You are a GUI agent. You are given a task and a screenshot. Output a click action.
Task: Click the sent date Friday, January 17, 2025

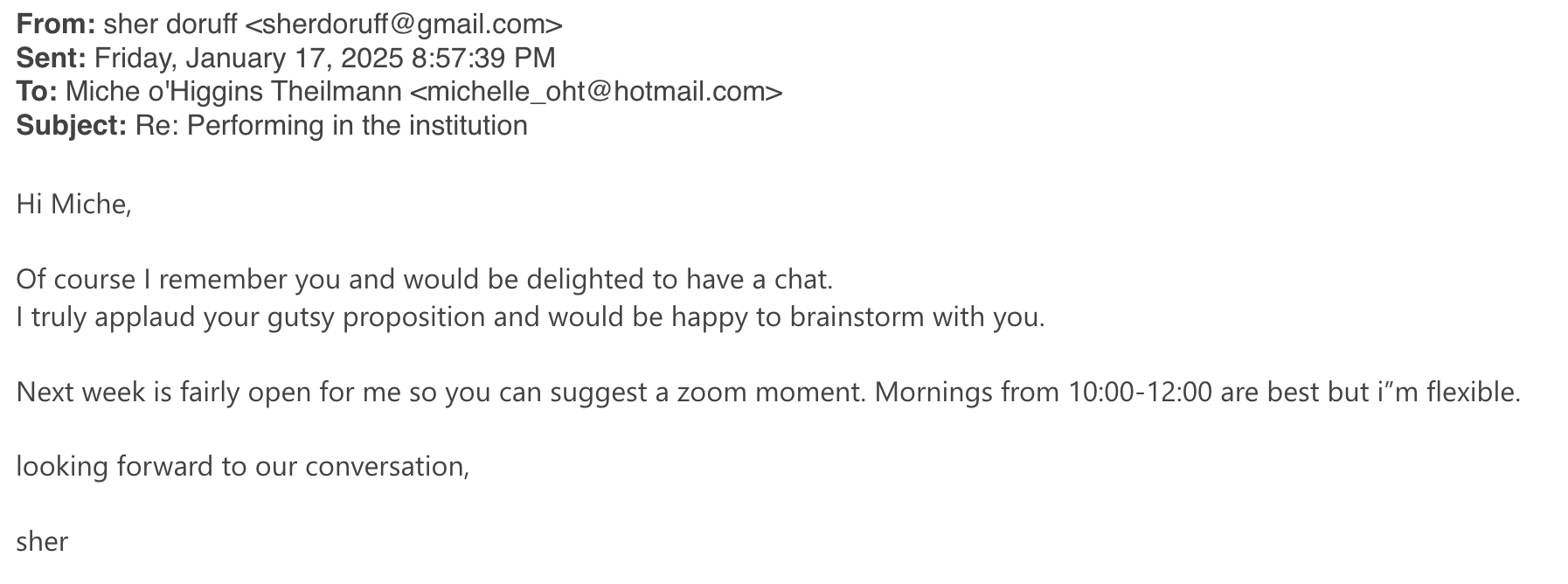[x=249, y=58]
